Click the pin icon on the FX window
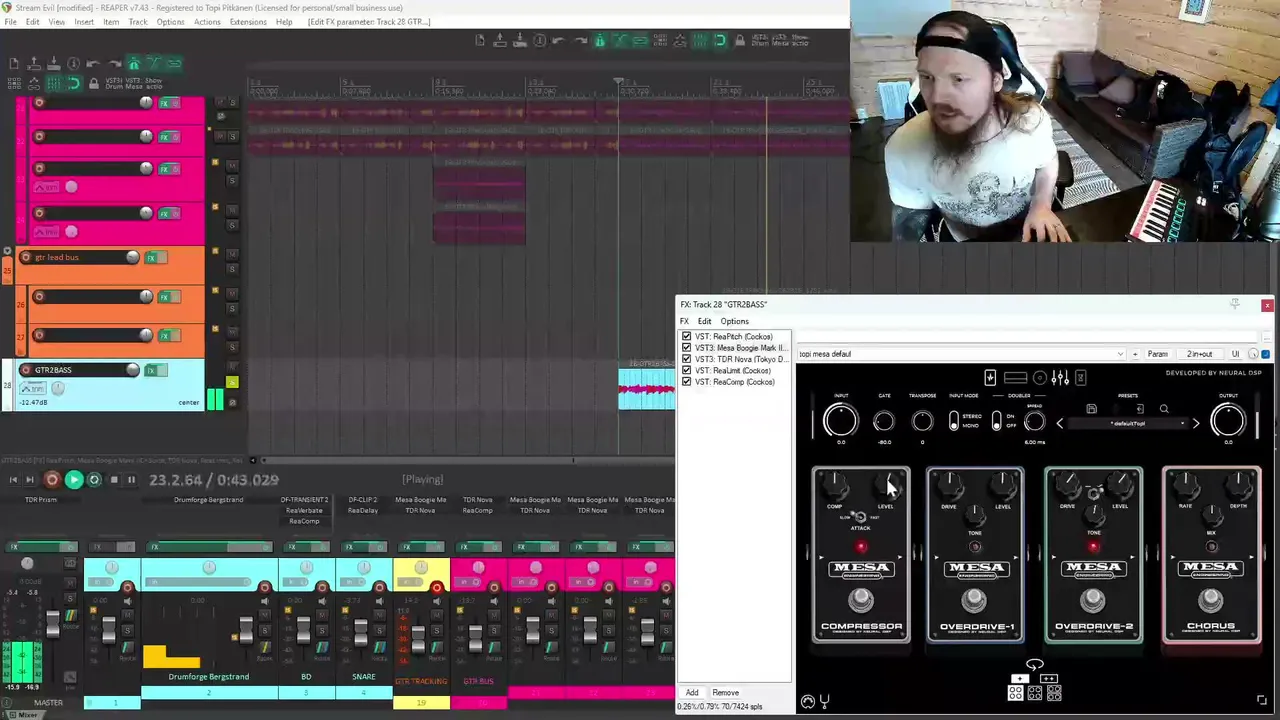Viewport: 1280px width, 720px height. 1235,304
